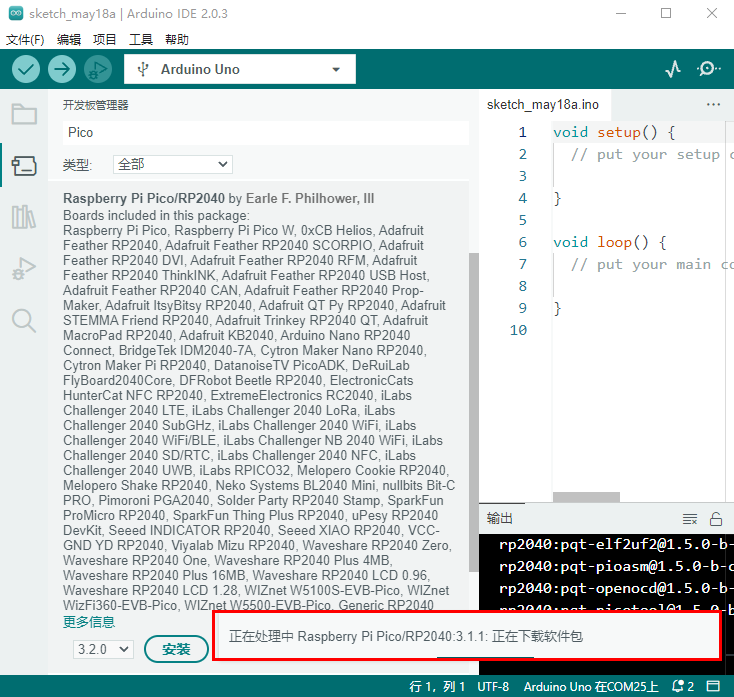This screenshot has width=734, height=697.
Task: Click line number 10 in editor
Action: point(518,330)
